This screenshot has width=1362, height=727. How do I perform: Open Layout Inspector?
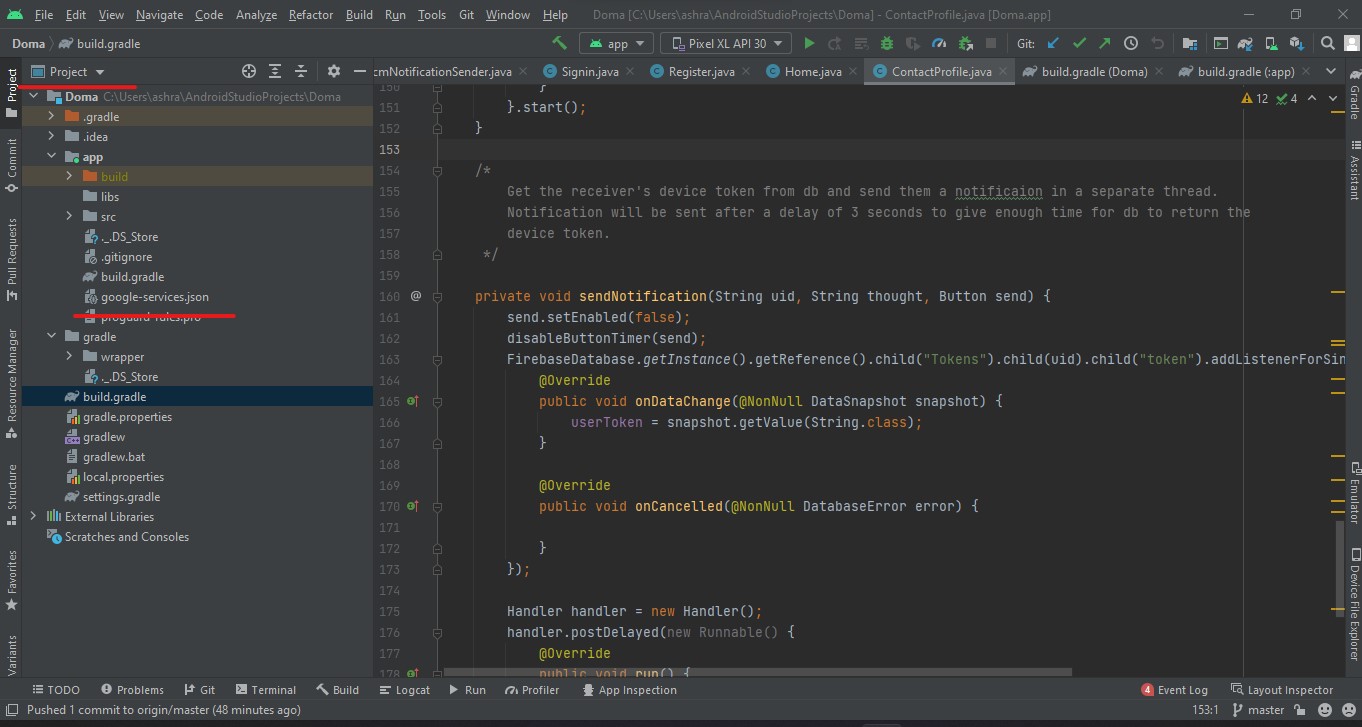point(1282,690)
